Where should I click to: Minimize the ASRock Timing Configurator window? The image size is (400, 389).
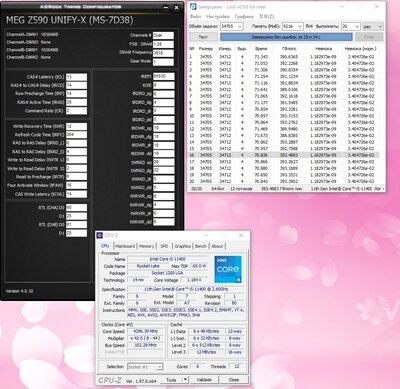166,8
